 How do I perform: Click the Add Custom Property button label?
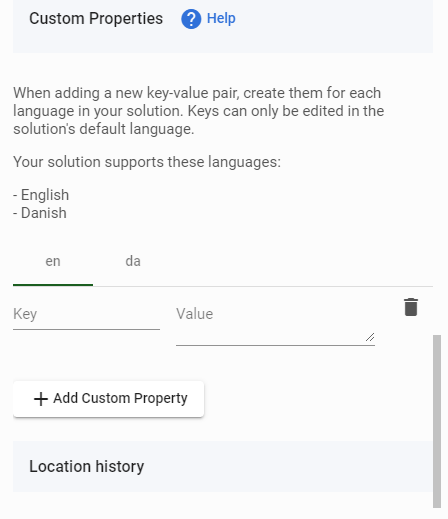pyautogui.click(x=120, y=398)
